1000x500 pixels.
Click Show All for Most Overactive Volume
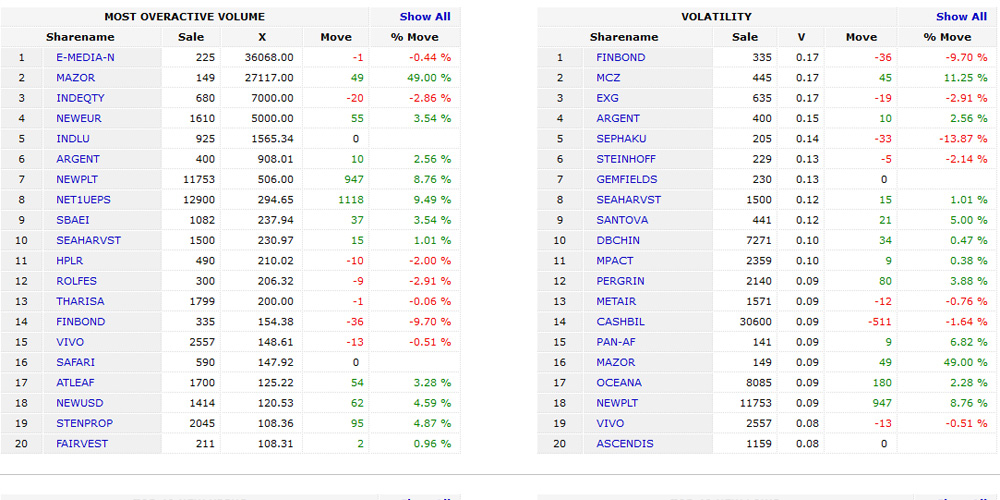[425, 17]
